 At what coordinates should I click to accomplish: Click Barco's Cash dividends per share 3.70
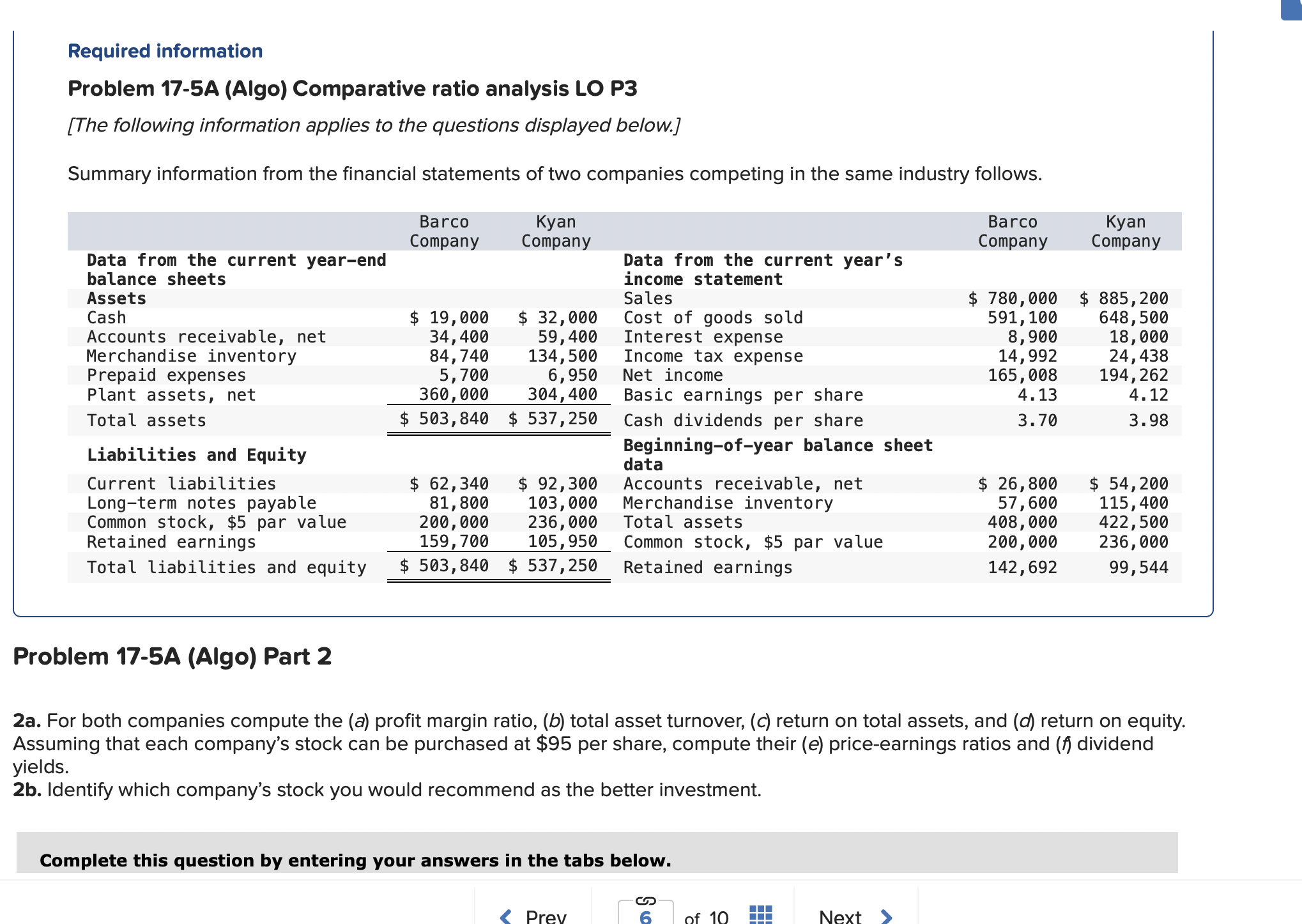pos(1037,420)
